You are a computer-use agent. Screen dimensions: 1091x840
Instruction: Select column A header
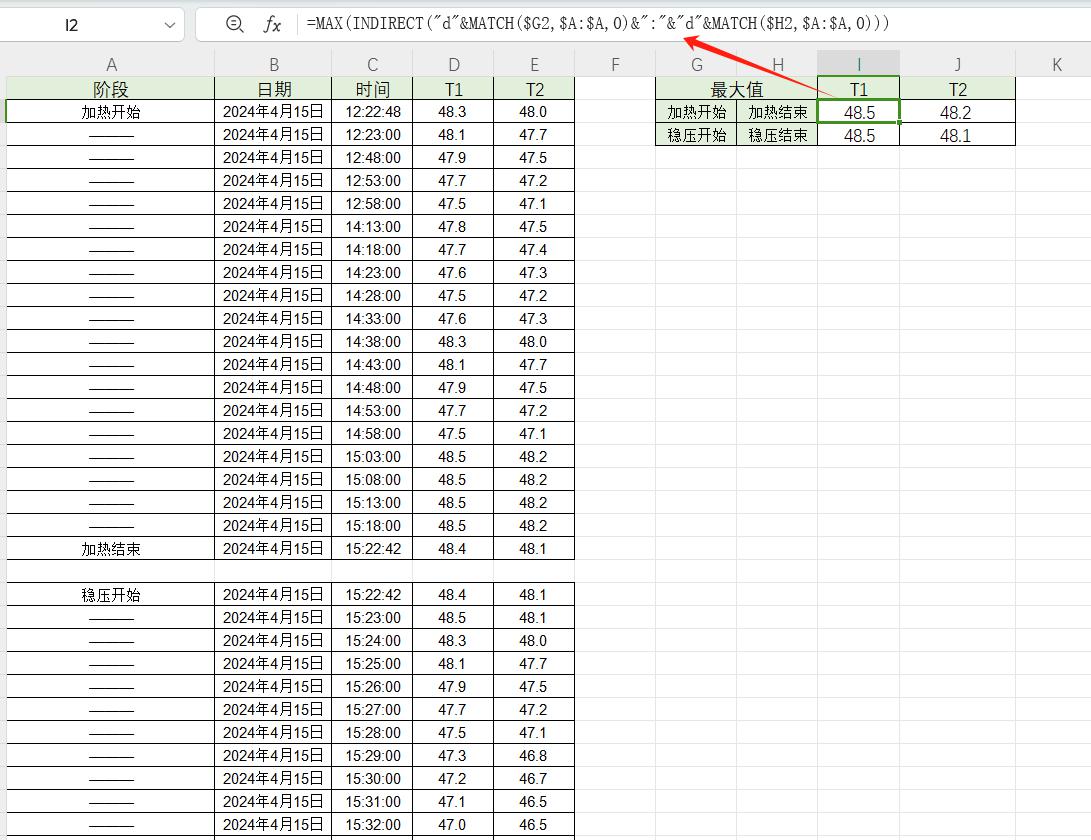click(111, 65)
